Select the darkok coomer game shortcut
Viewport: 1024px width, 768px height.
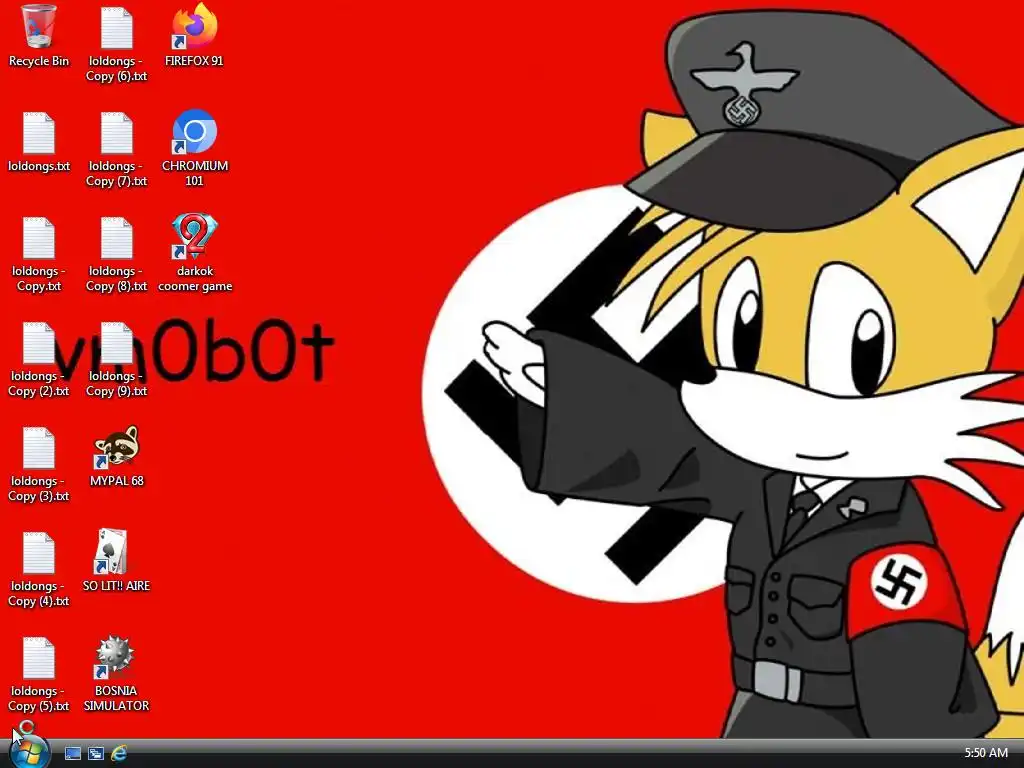click(x=195, y=253)
